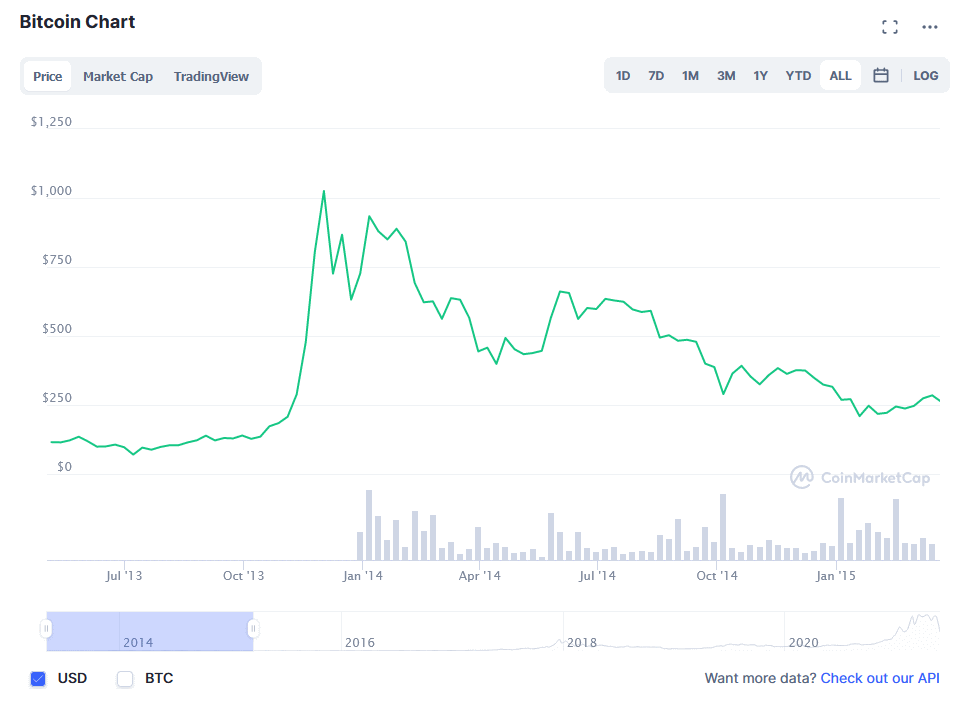This screenshot has width=969, height=713.
Task: Open the fullscreen chart view icon
Action: click(x=890, y=27)
